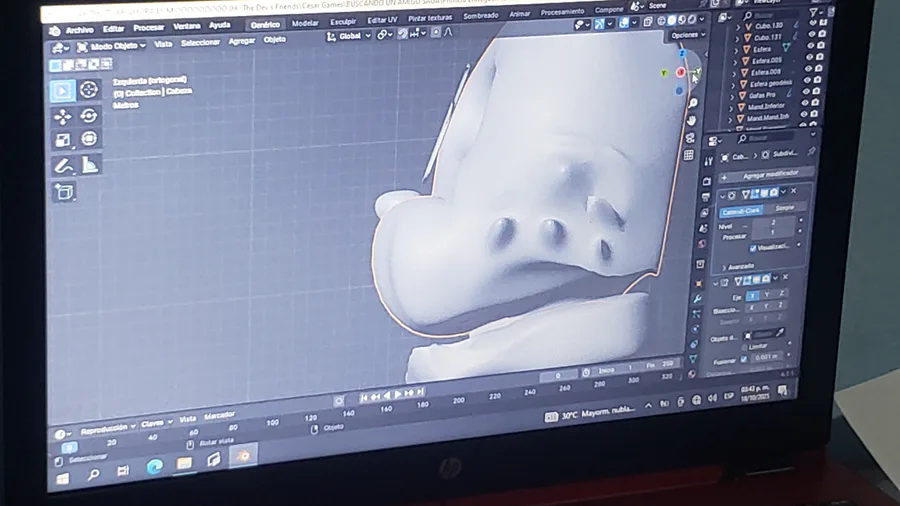Image resolution: width=900 pixels, height=506 pixels.
Task: Disable render for Mand.Inferior camera icon
Action: point(814,102)
